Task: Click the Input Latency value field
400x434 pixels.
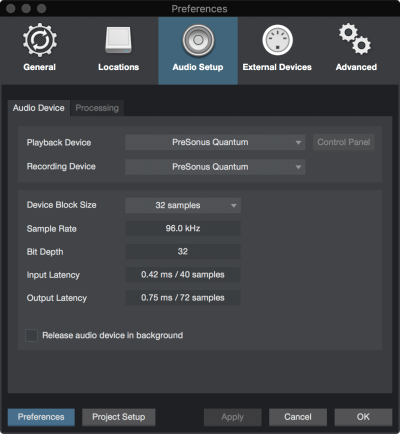Action: [x=183, y=275]
